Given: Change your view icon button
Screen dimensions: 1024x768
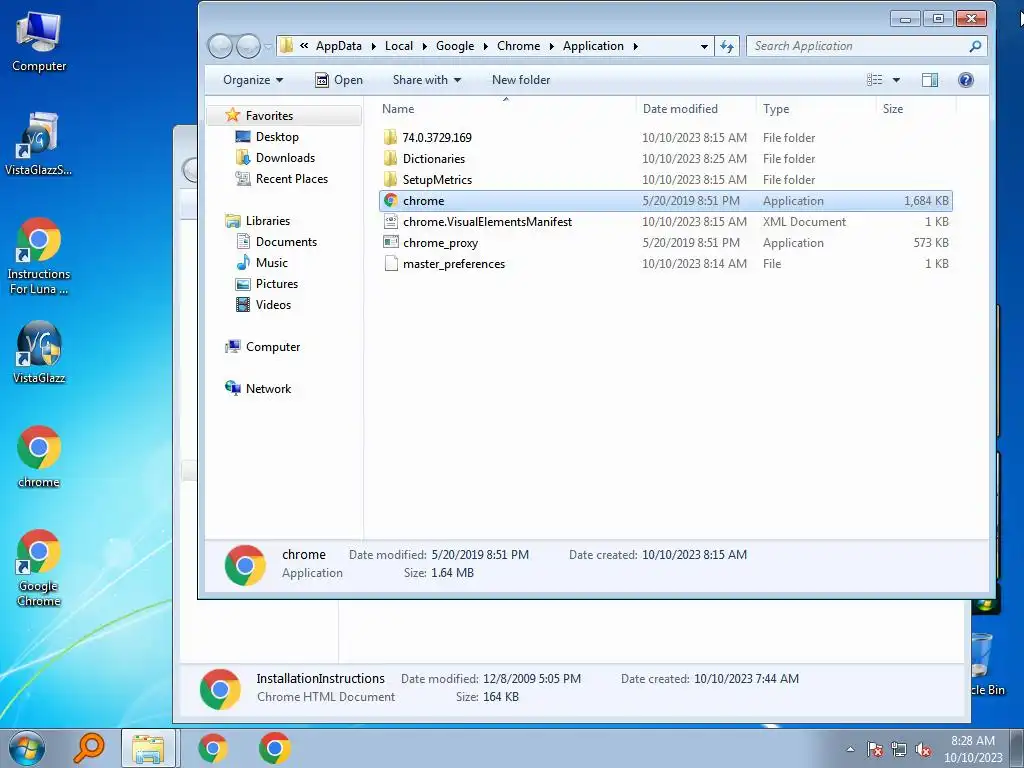Looking at the screenshot, I should click(x=874, y=80).
